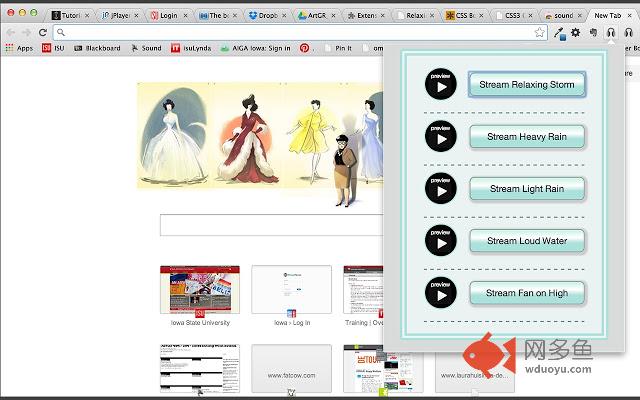This screenshot has width=640, height=400.
Task: Preview the Fan on High sound
Action: [441, 293]
